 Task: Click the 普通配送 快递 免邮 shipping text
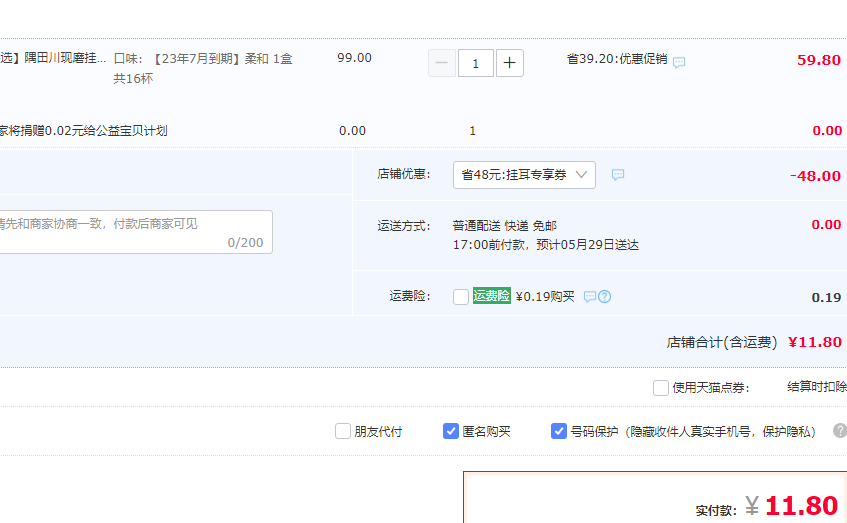coord(505,226)
